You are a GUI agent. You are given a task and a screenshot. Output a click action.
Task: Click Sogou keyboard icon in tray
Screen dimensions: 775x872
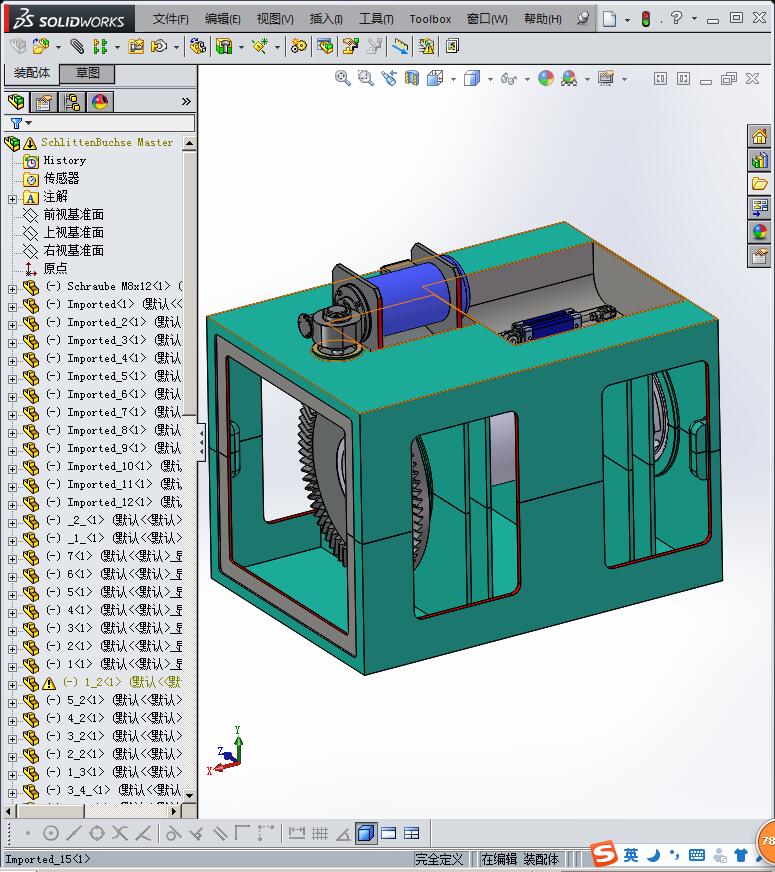click(x=697, y=855)
